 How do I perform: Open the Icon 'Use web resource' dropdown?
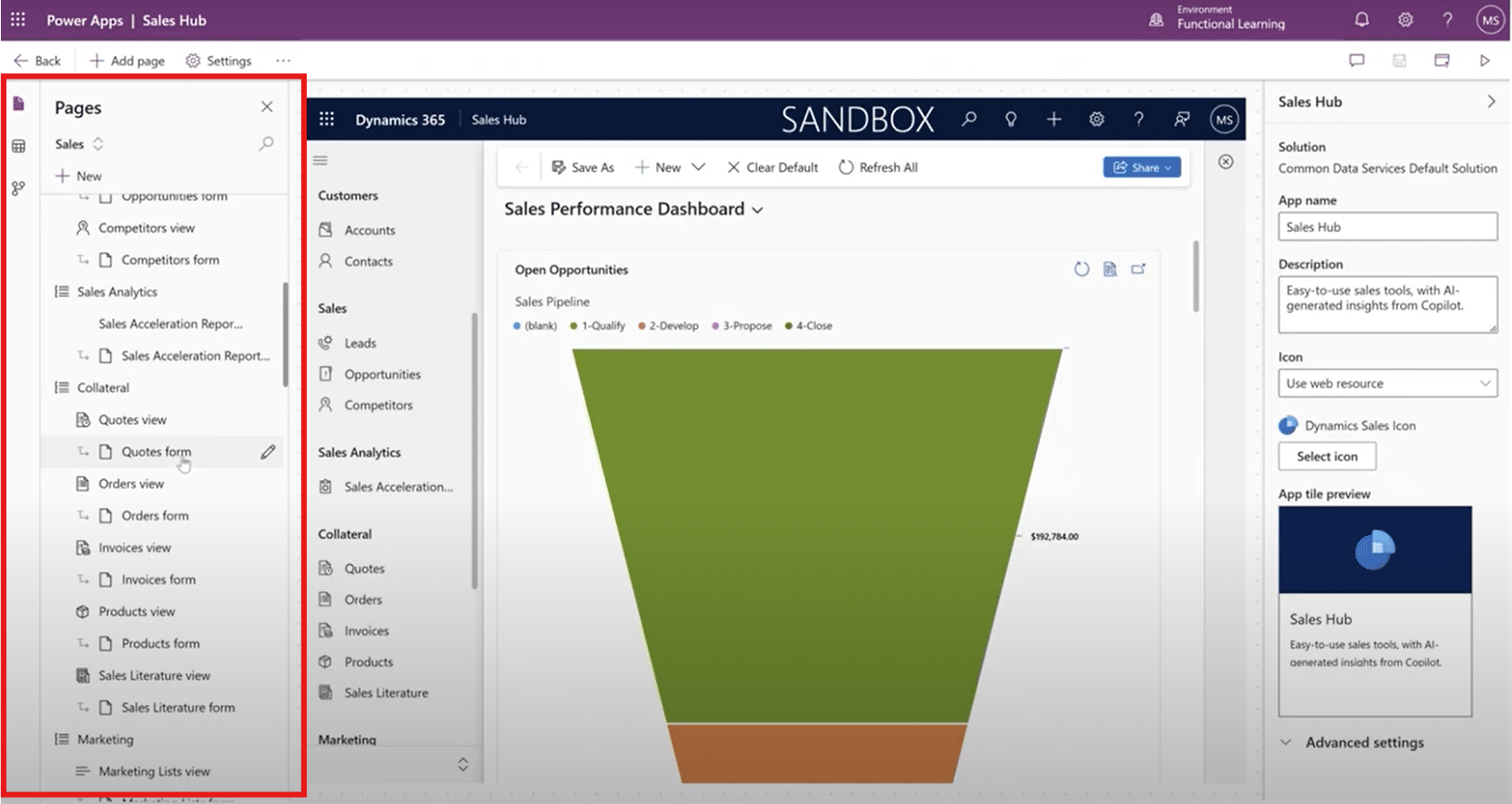click(1387, 383)
